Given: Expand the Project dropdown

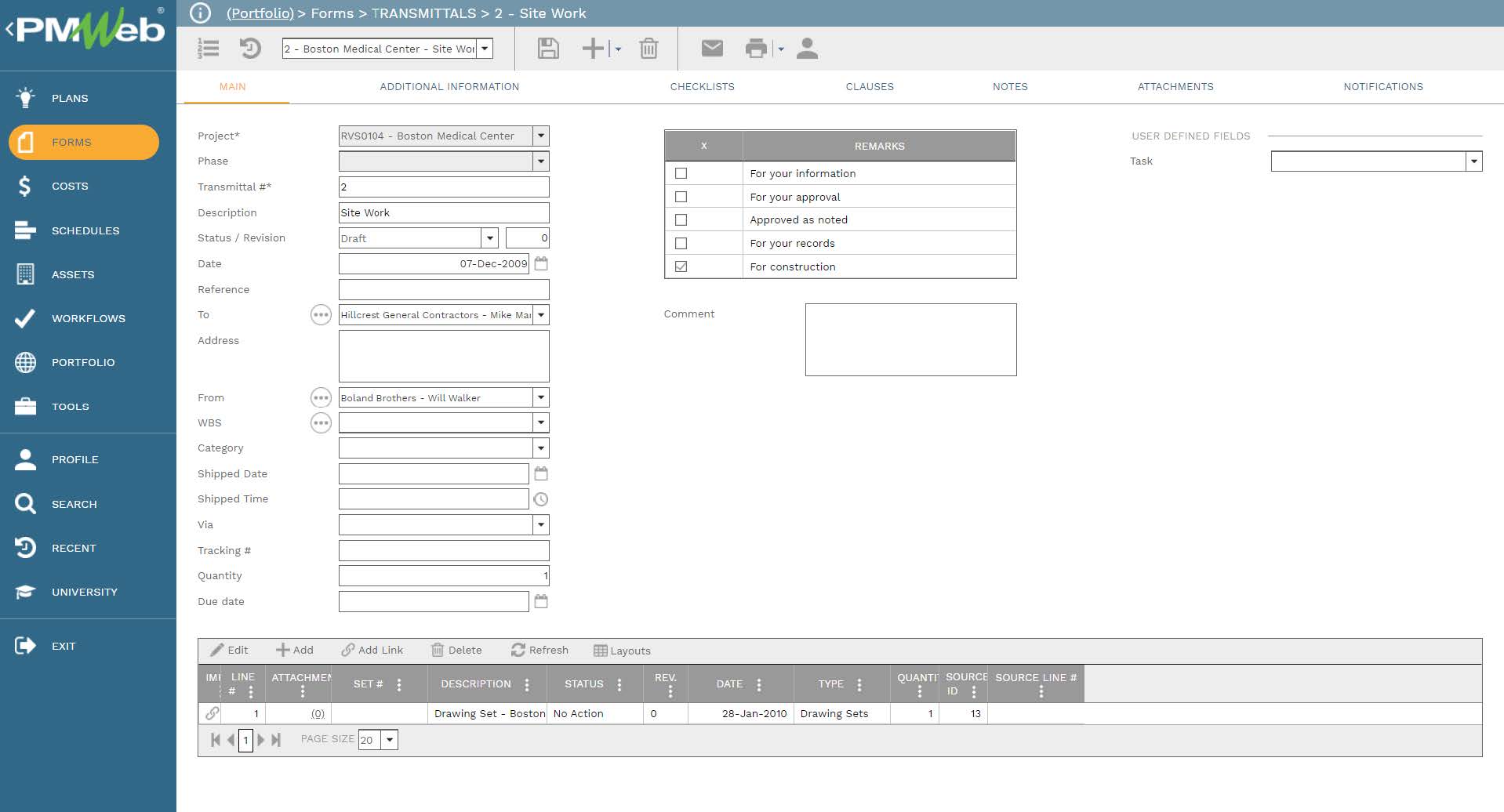Looking at the screenshot, I should 541,136.
